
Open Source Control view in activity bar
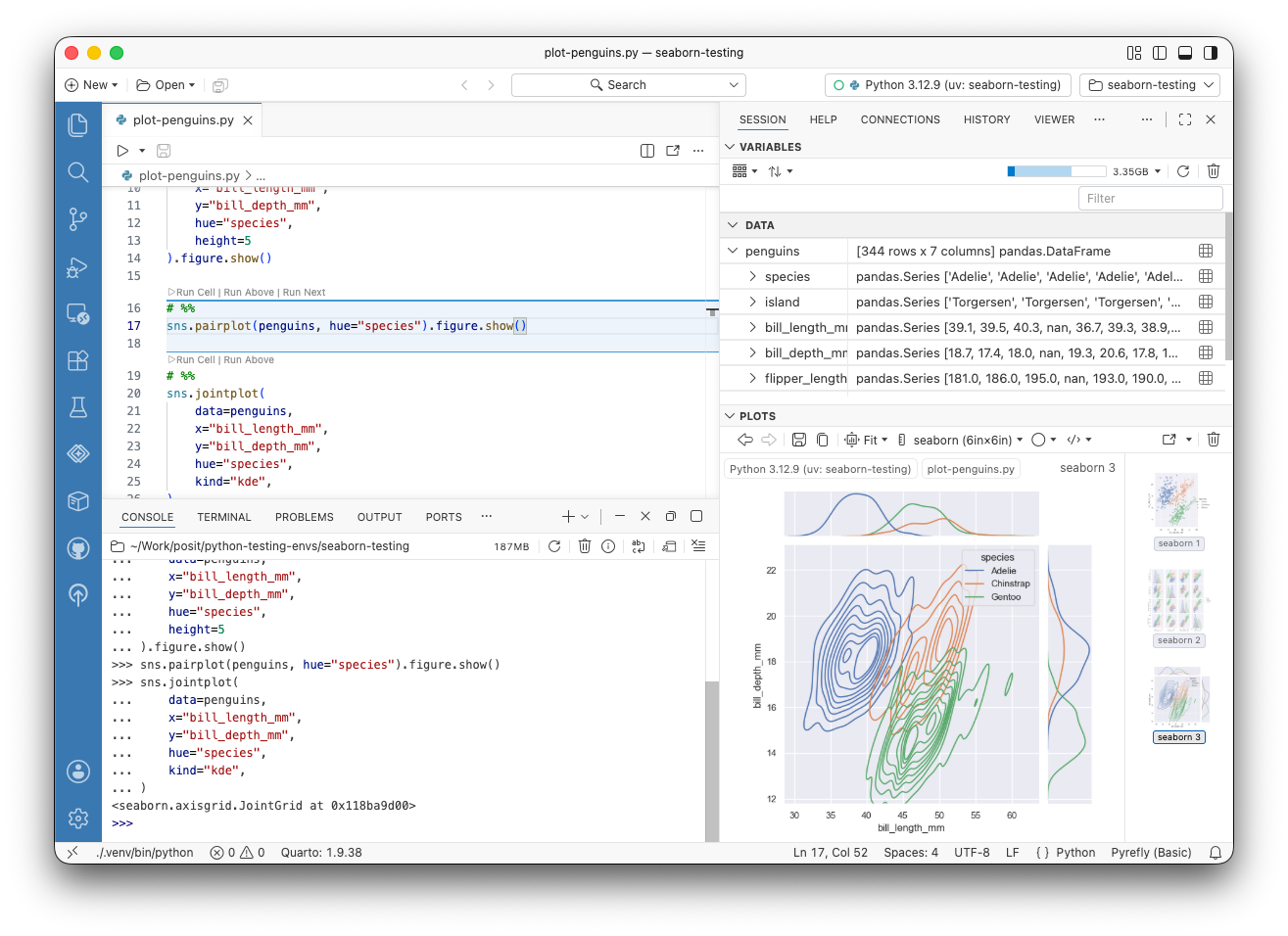pyautogui.click(x=78, y=219)
